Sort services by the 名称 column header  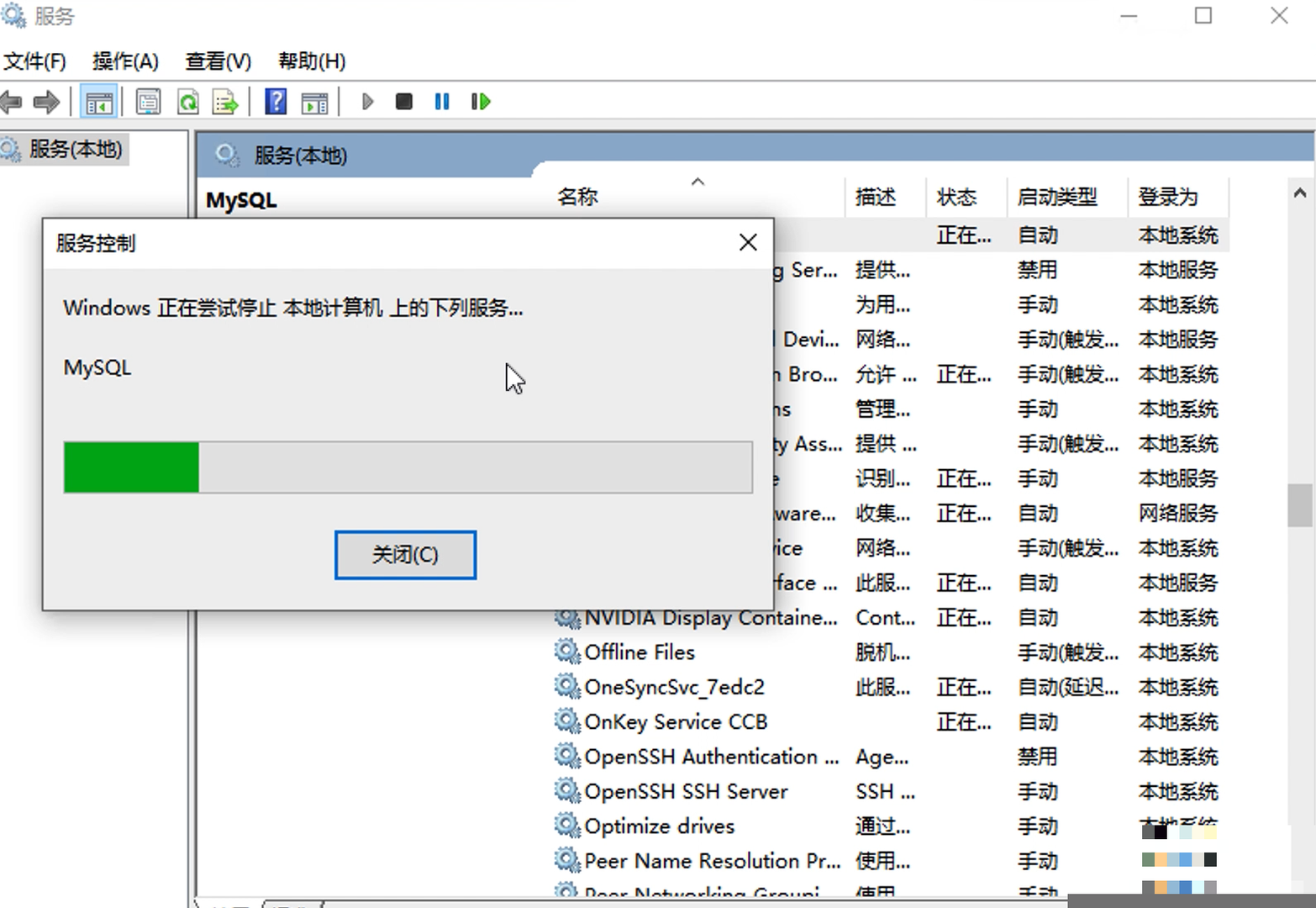pos(577,197)
